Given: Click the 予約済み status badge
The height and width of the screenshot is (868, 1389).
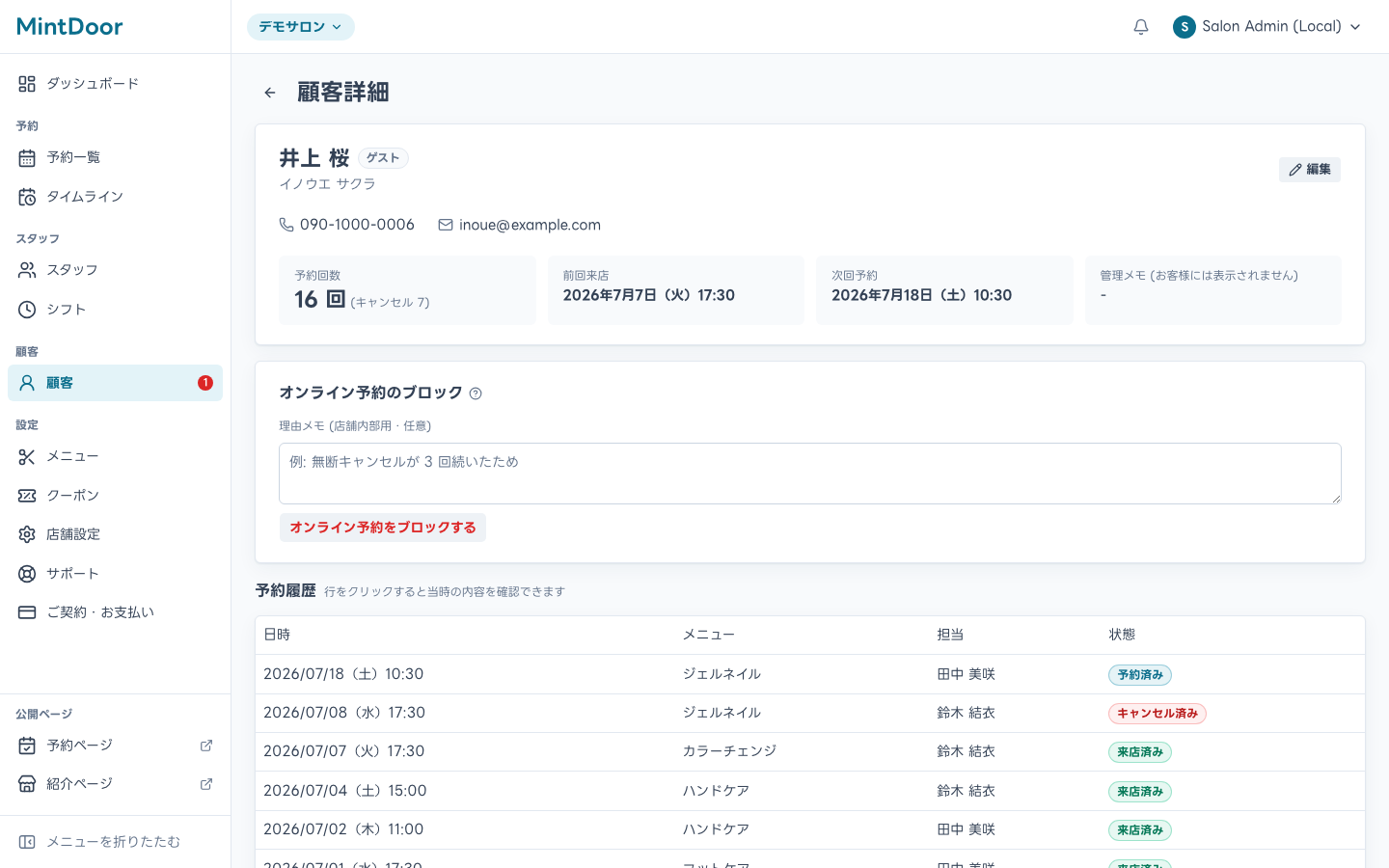Looking at the screenshot, I should tap(1140, 675).
